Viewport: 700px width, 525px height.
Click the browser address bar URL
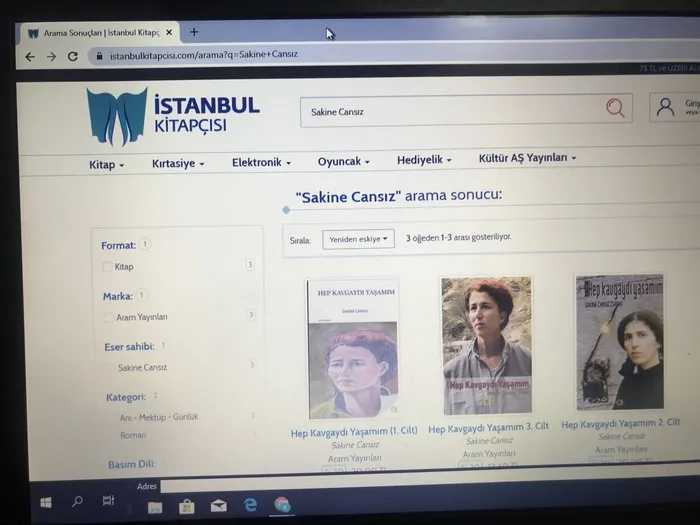(204, 55)
